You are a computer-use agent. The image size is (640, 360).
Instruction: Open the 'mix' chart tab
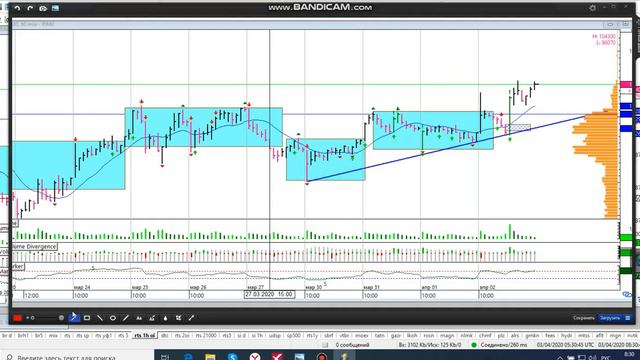[53, 336]
